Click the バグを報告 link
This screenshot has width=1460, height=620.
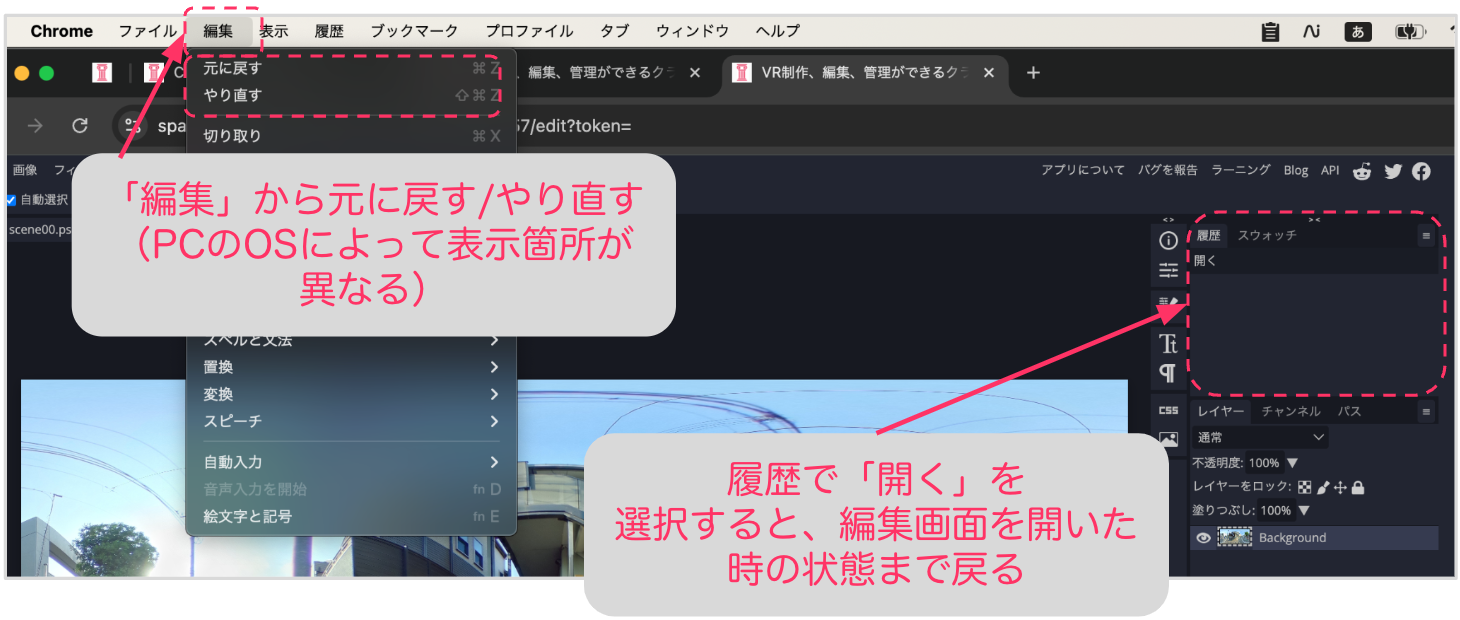click(1167, 170)
